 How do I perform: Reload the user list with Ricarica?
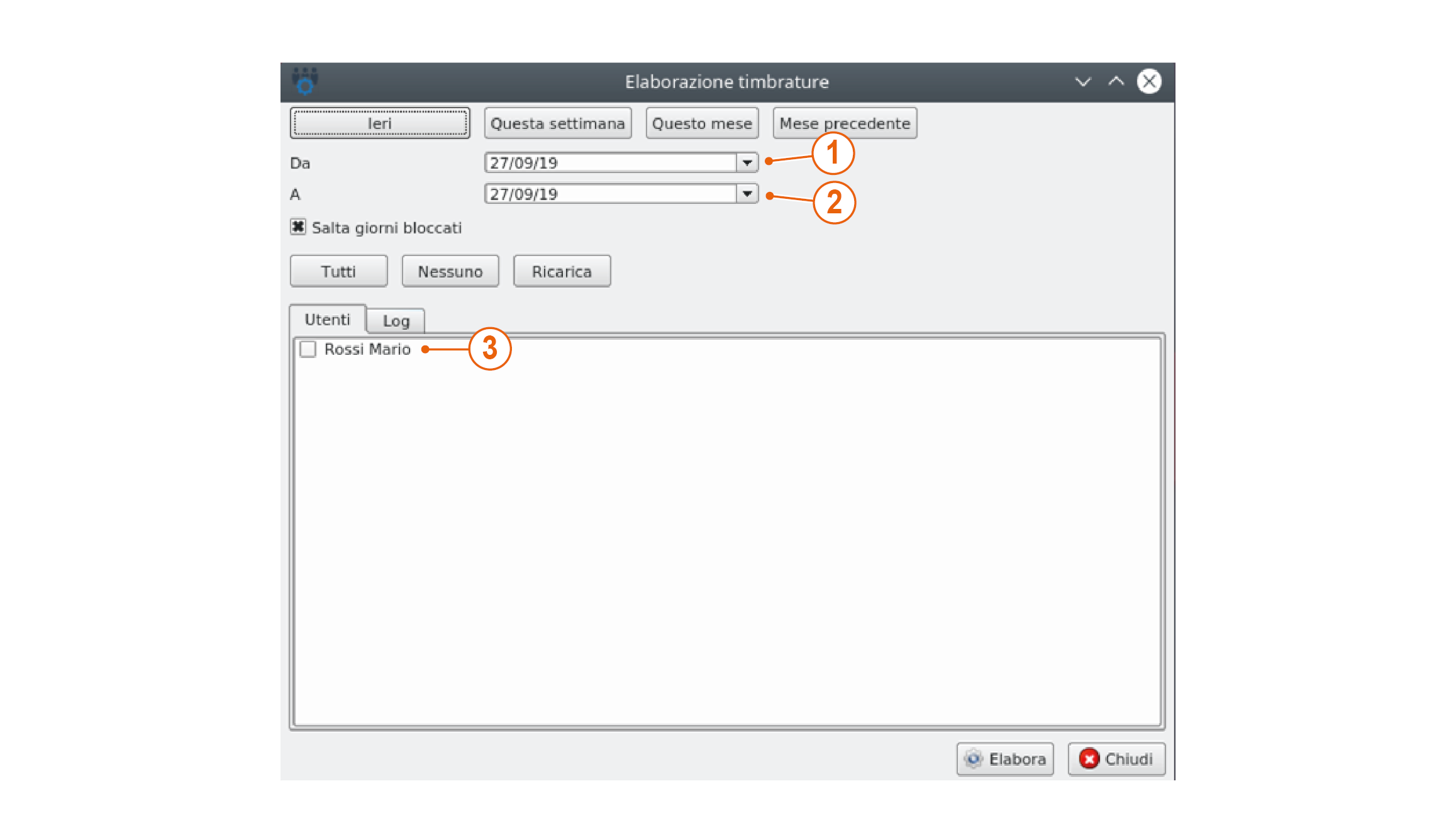click(x=562, y=272)
